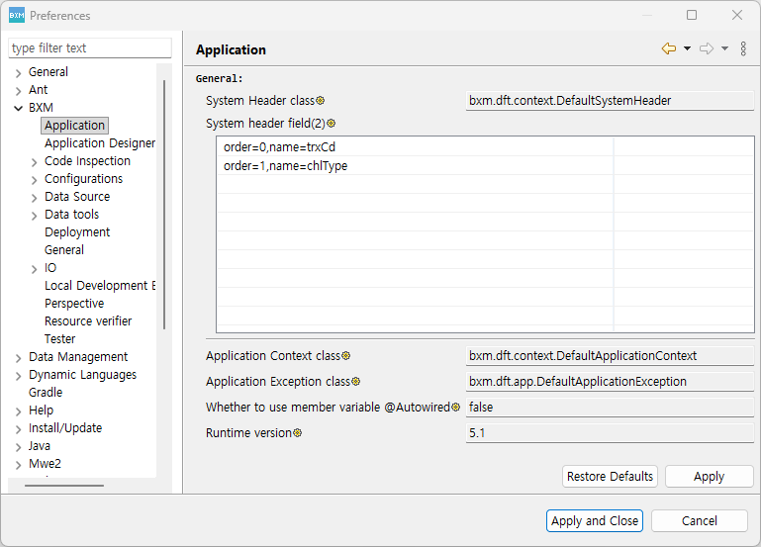Click info icon beside Application Context class

click(346, 356)
